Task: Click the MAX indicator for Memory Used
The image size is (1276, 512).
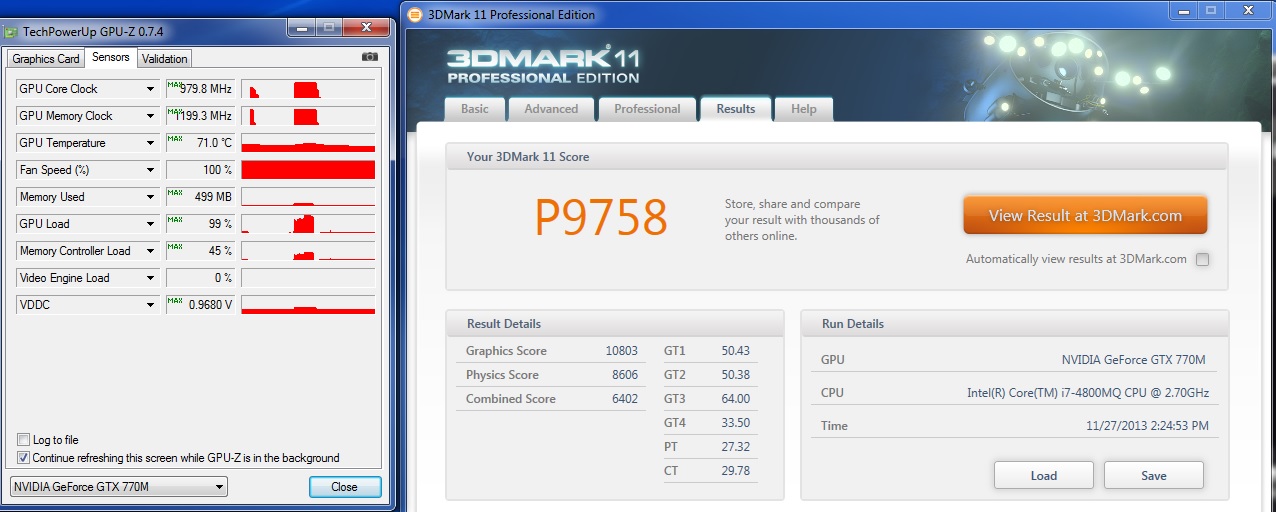Action: (x=175, y=192)
